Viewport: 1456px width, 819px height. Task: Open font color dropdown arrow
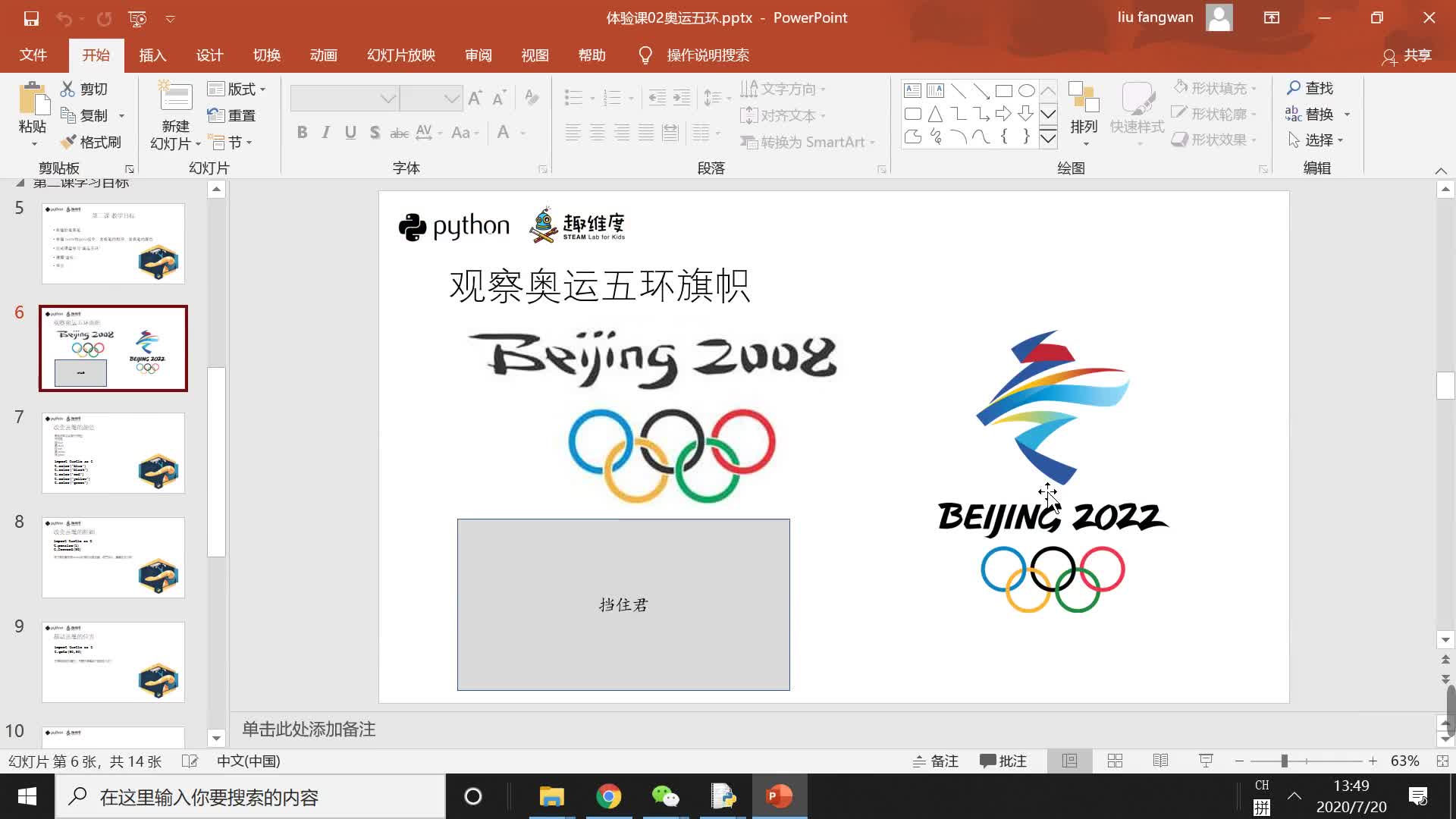(x=523, y=133)
